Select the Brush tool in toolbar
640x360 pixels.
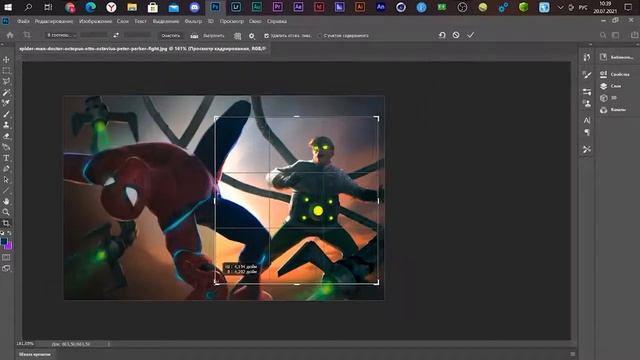6,114
